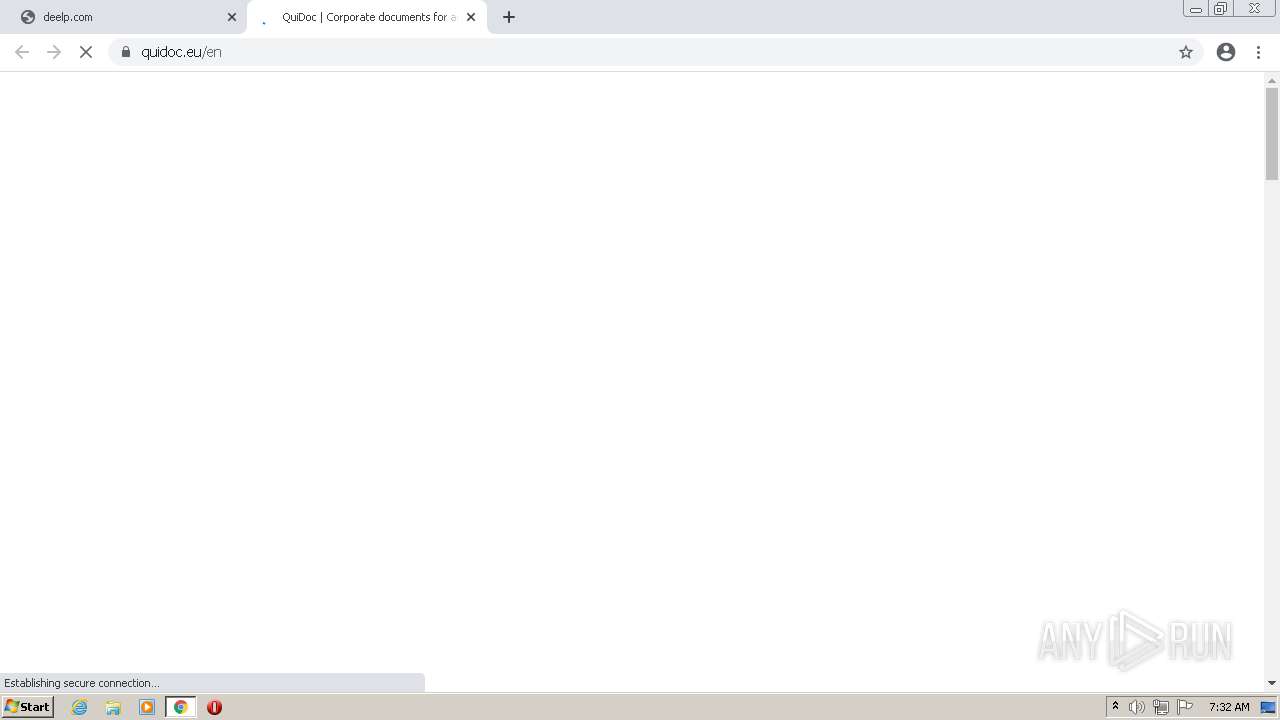Bookmark this page with star icon

pyautogui.click(x=1186, y=52)
